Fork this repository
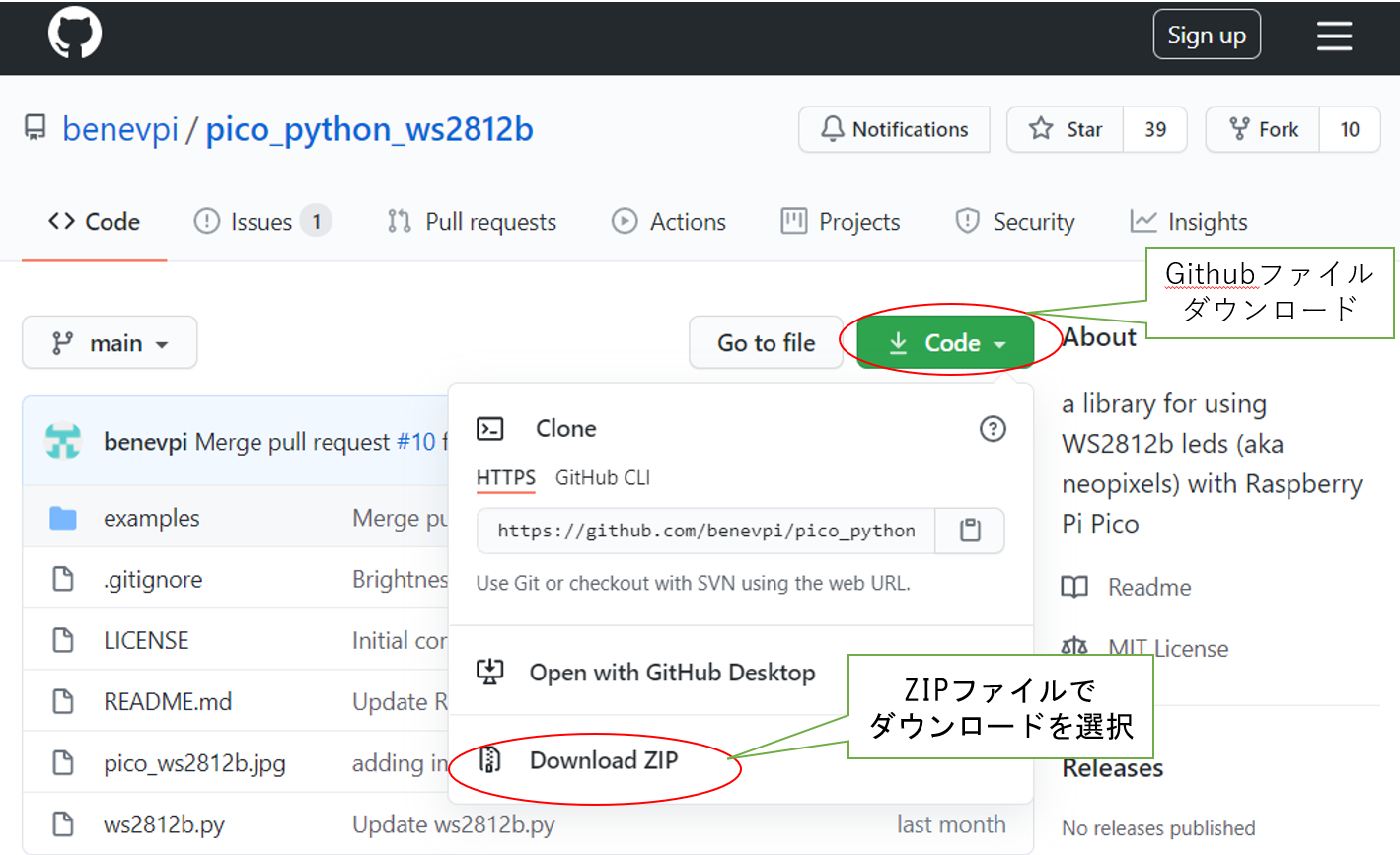The height and width of the screenshot is (855, 1400). [x=1263, y=129]
